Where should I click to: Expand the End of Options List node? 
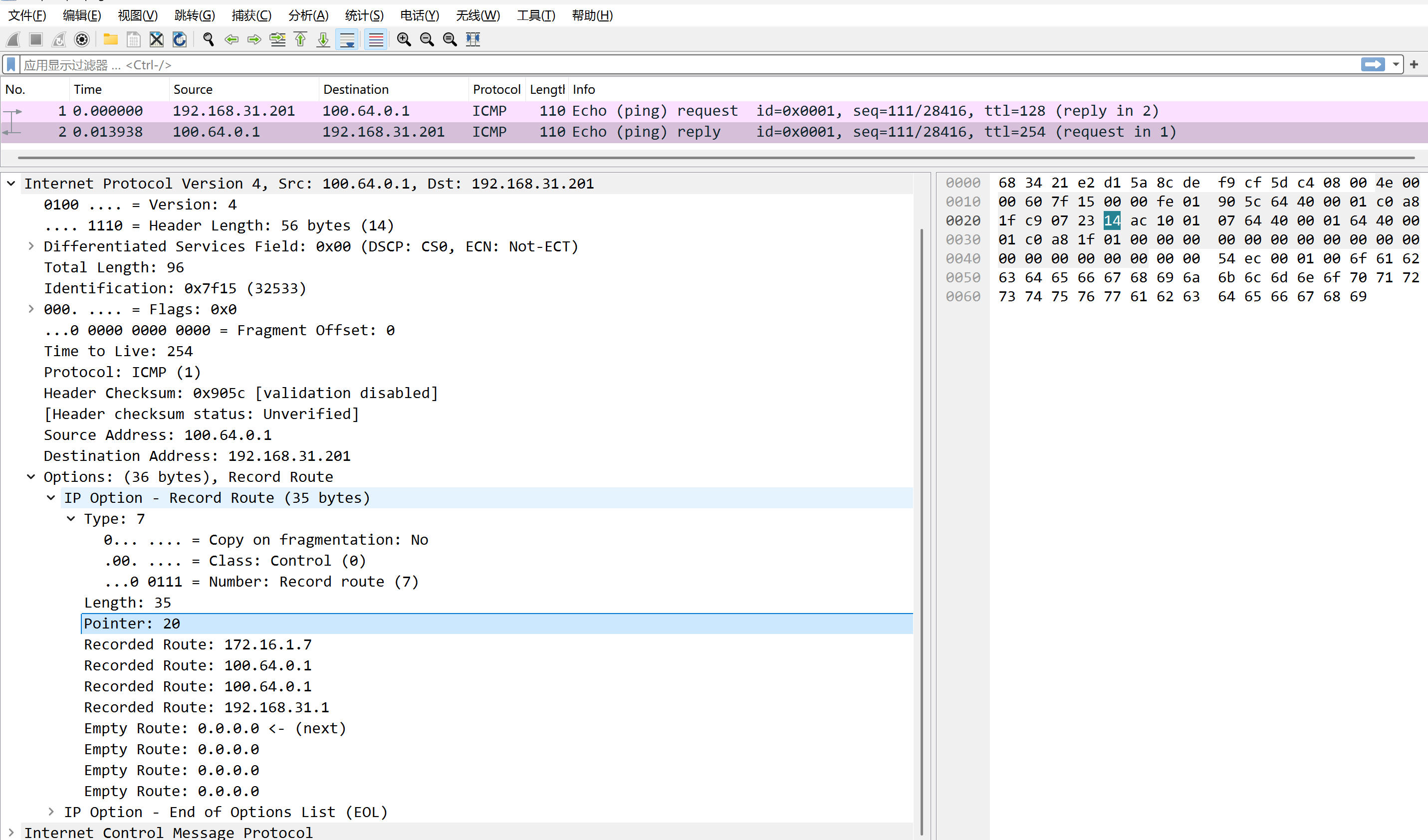[51, 812]
